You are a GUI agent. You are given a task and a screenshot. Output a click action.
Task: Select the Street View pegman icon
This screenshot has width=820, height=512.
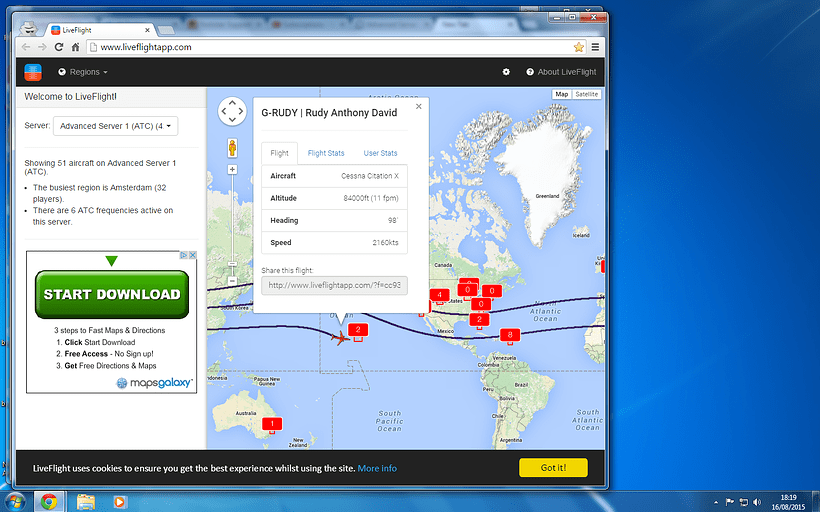click(232, 148)
